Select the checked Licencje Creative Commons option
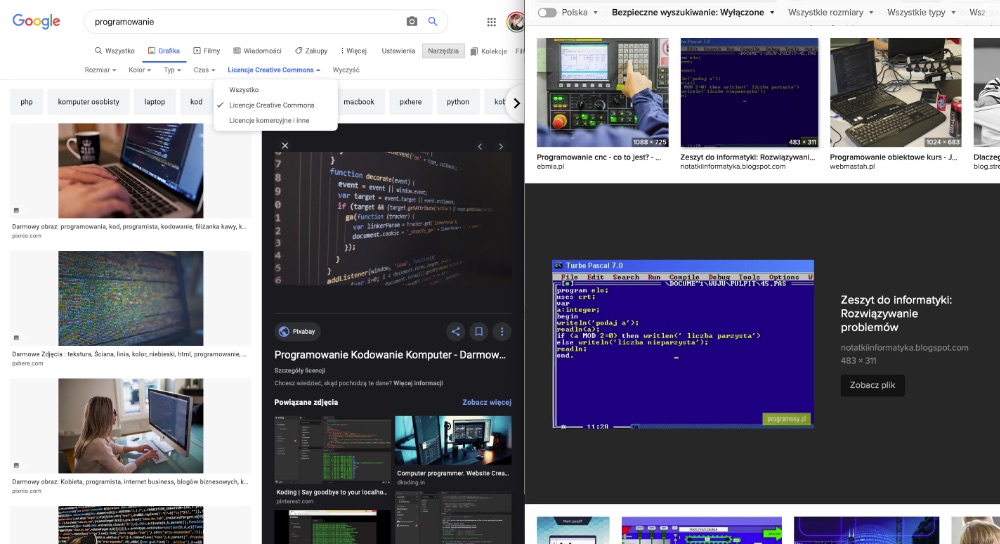Image resolution: width=1000 pixels, height=544 pixels. [271, 105]
